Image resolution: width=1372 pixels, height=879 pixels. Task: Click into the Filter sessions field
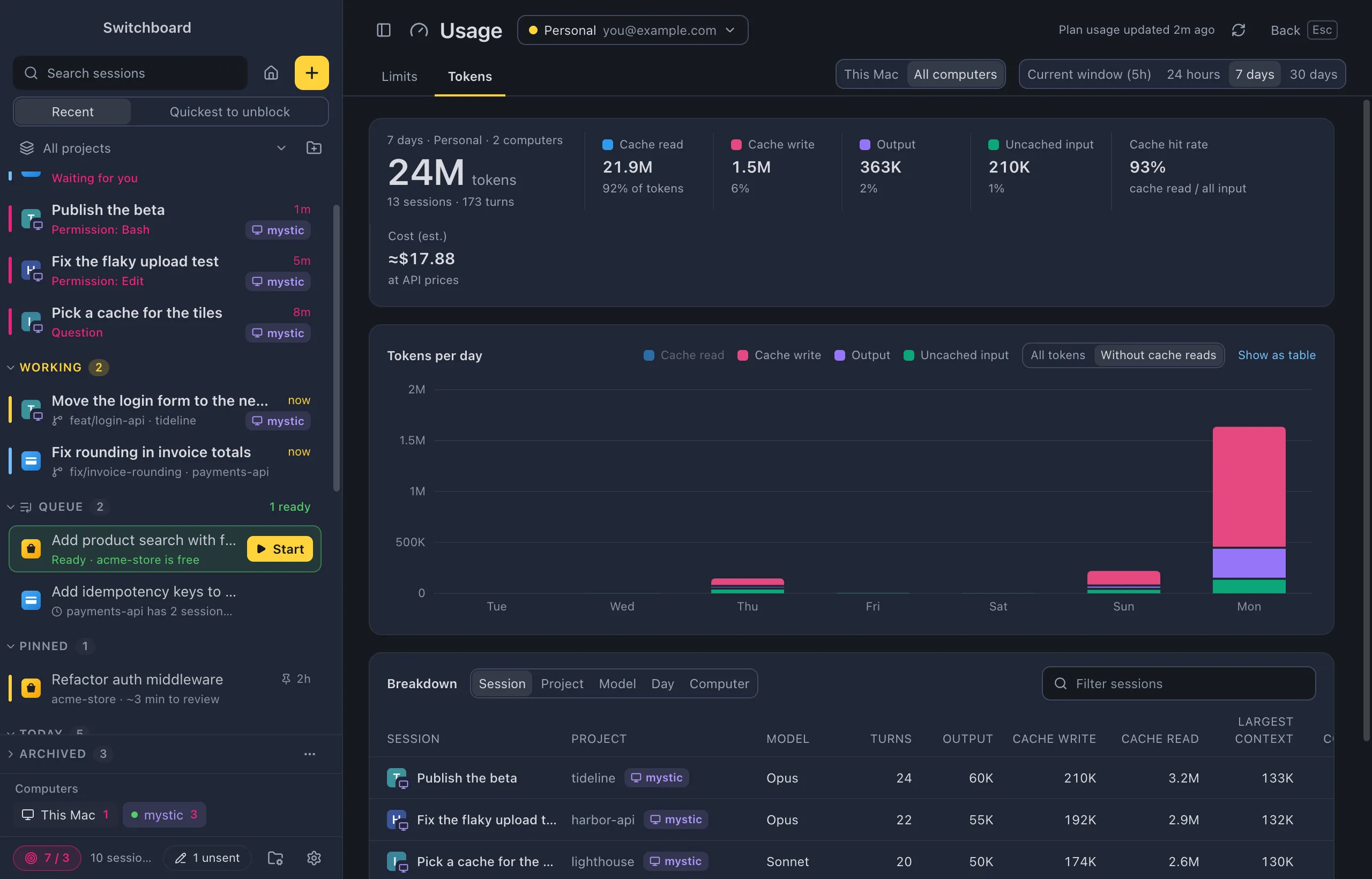click(1179, 684)
